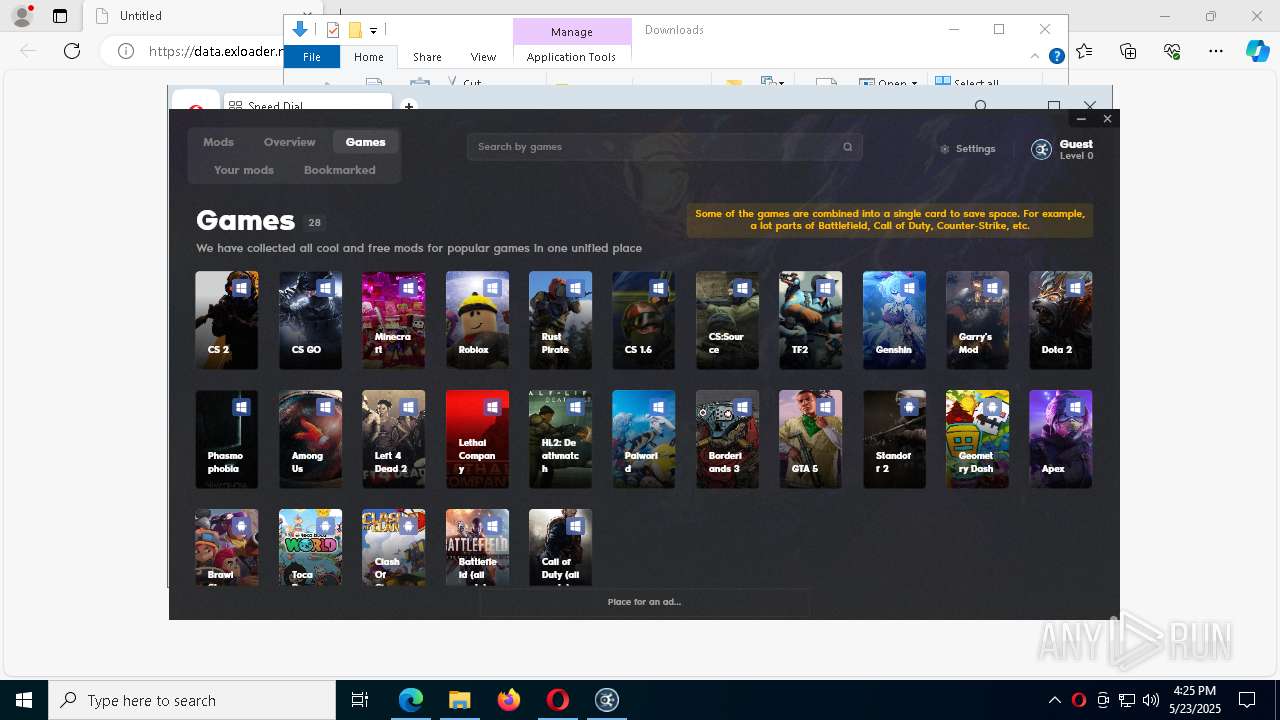1280x720 pixels.
Task: Open the Genshin game card
Action: click(x=894, y=320)
